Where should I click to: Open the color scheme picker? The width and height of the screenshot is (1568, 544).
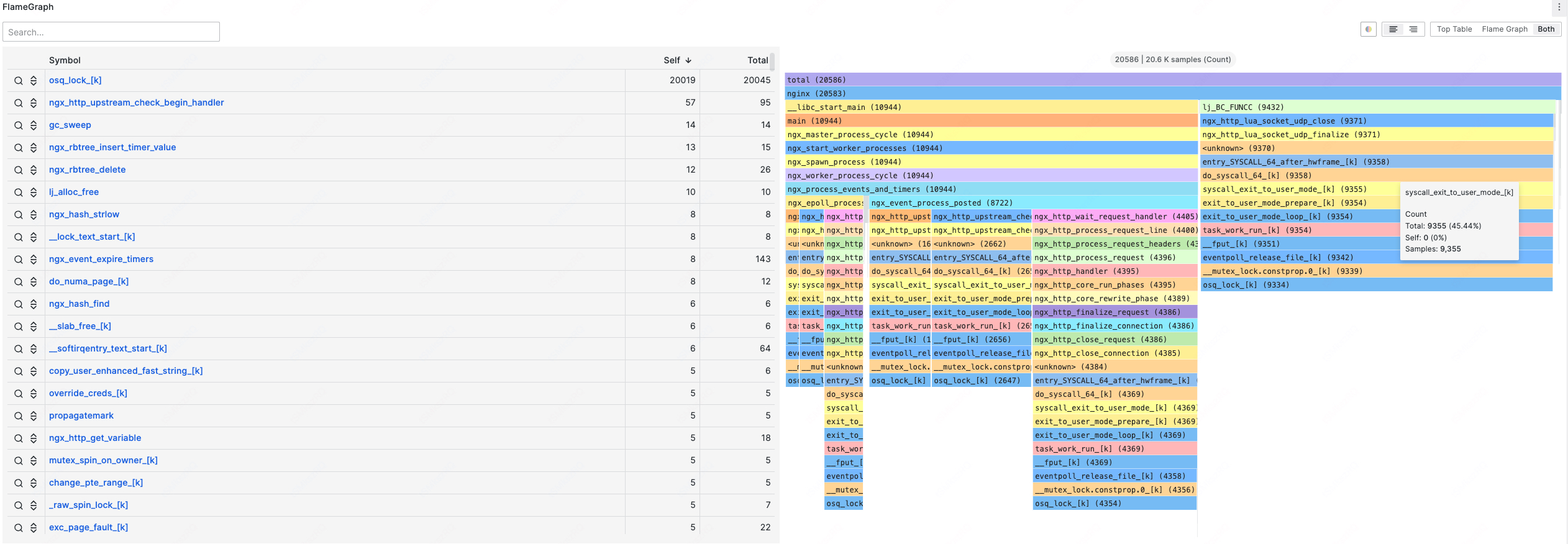[1368, 29]
